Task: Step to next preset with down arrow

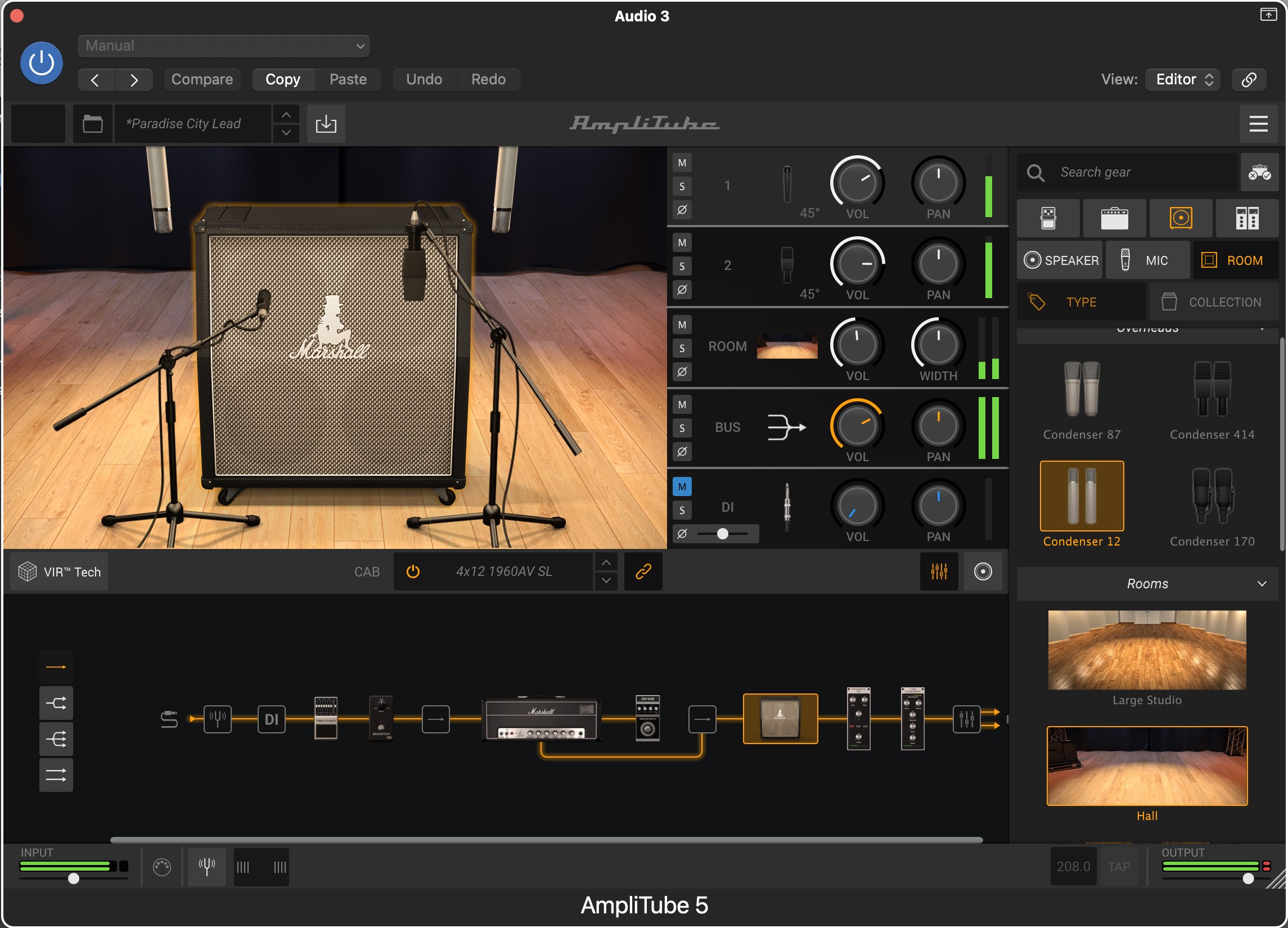Action: 286,133
